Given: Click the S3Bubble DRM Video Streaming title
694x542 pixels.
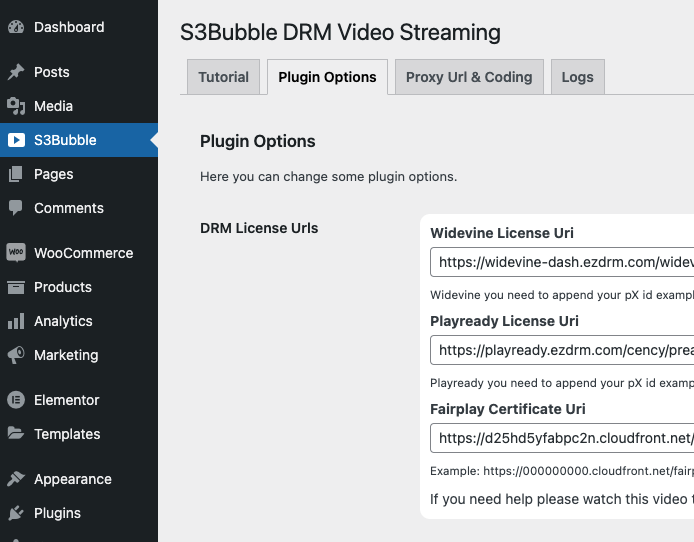Looking at the screenshot, I should pyautogui.click(x=340, y=32).
